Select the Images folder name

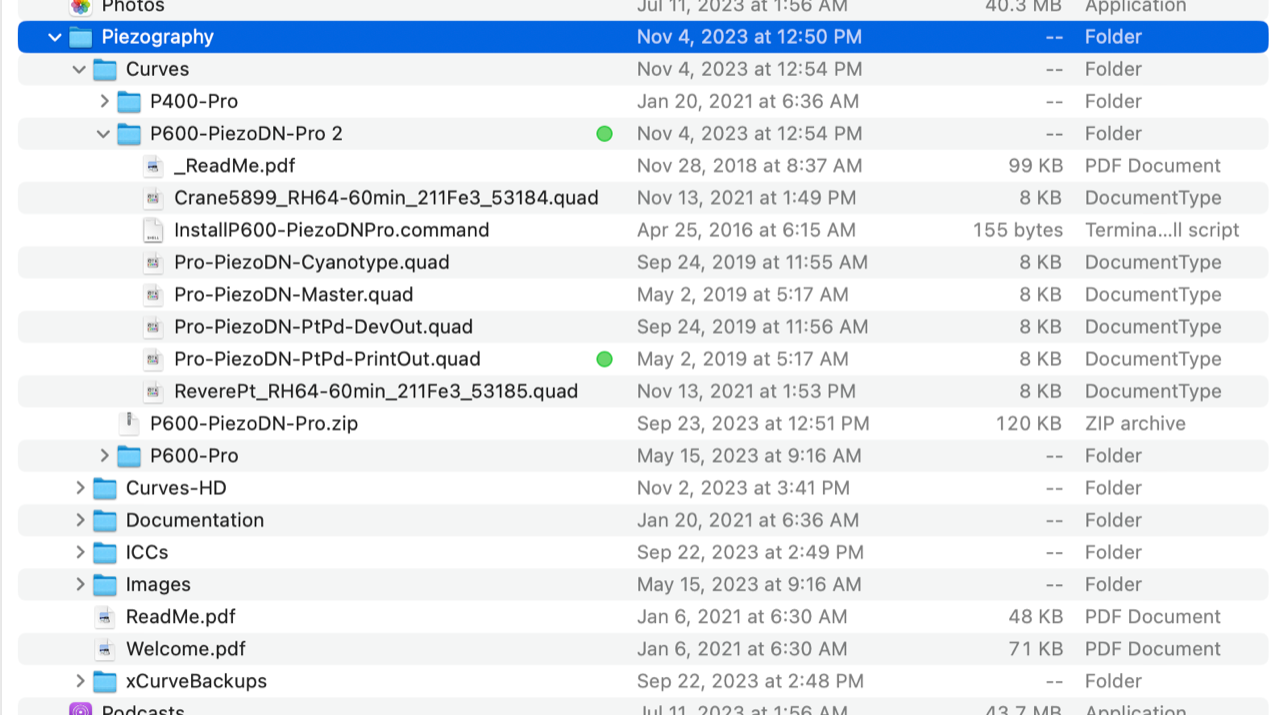[x=158, y=584]
